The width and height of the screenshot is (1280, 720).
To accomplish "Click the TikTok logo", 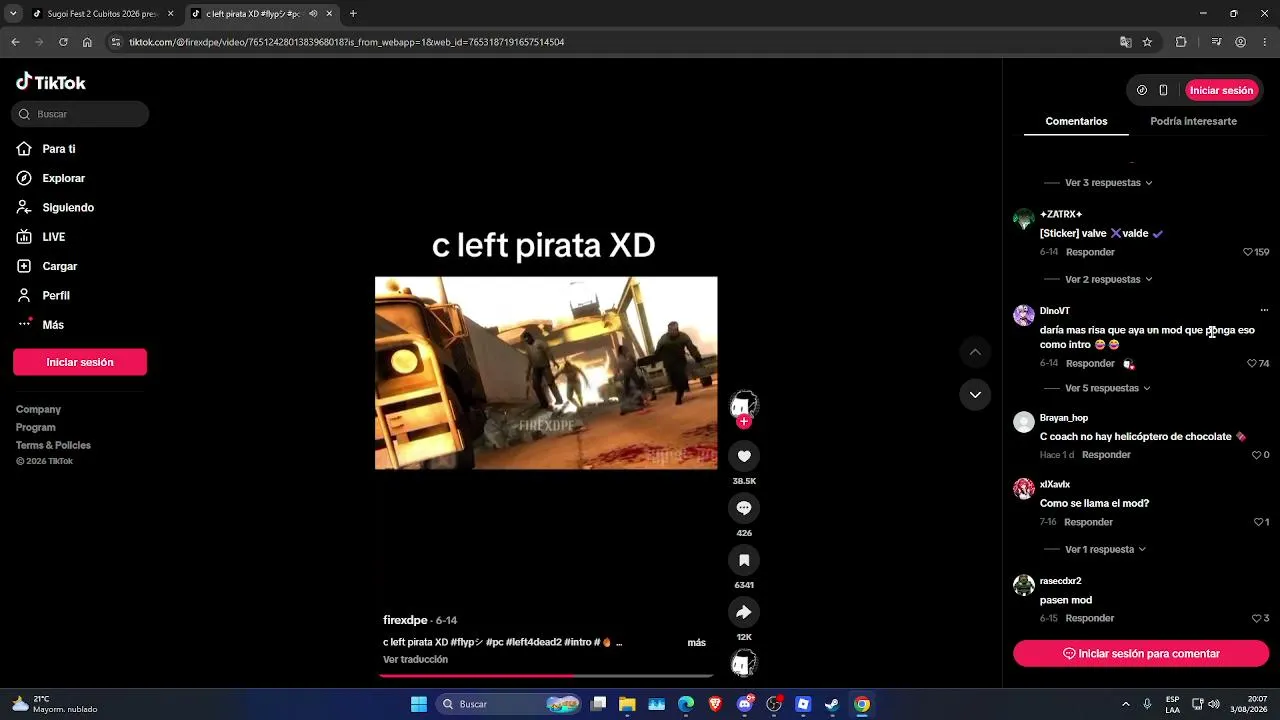I will click(x=51, y=83).
